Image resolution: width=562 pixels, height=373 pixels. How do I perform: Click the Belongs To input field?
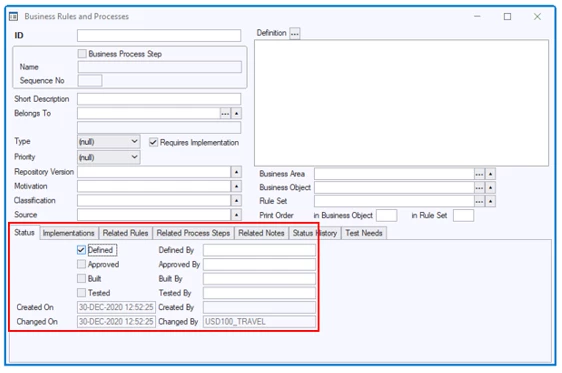tap(148, 114)
